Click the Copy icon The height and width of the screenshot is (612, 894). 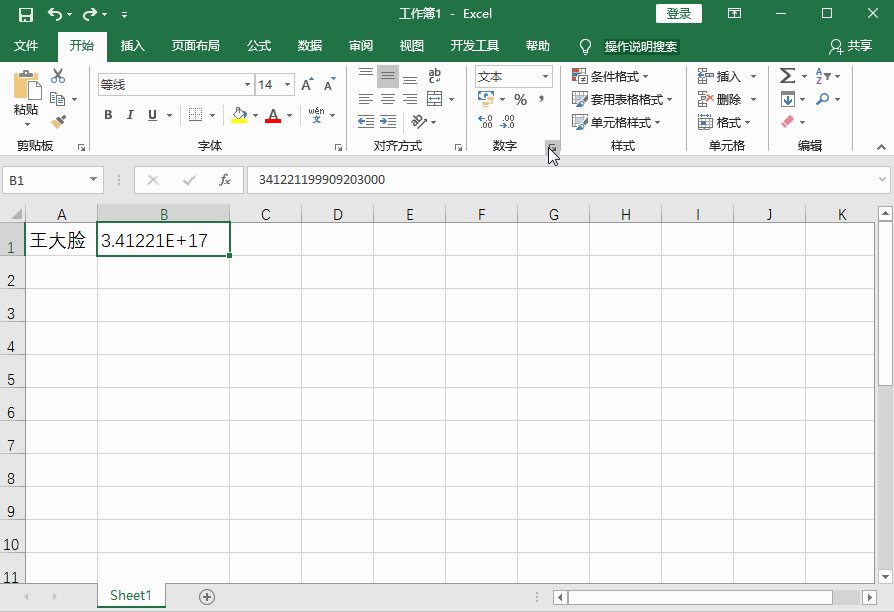(56, 99)
